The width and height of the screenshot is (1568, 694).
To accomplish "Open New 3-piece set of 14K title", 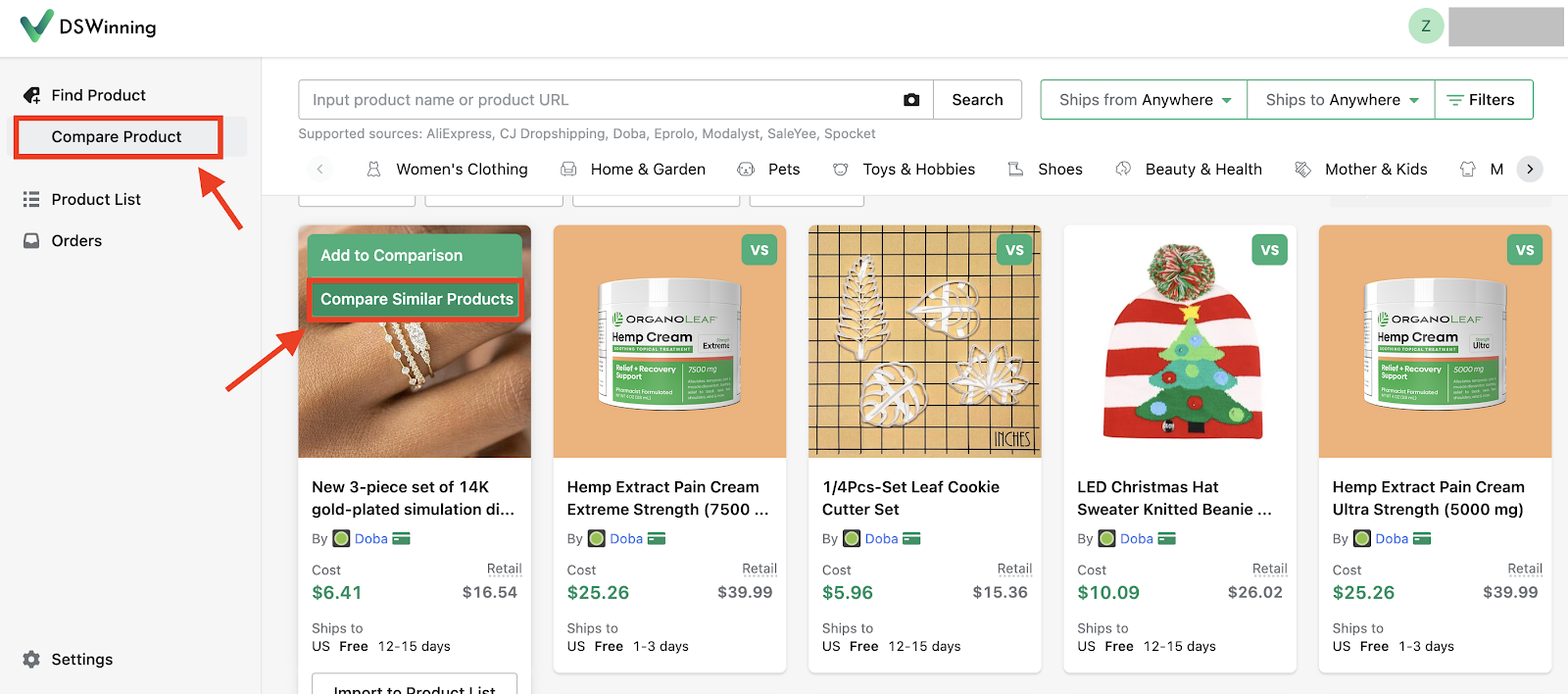I will coord(413,498).
